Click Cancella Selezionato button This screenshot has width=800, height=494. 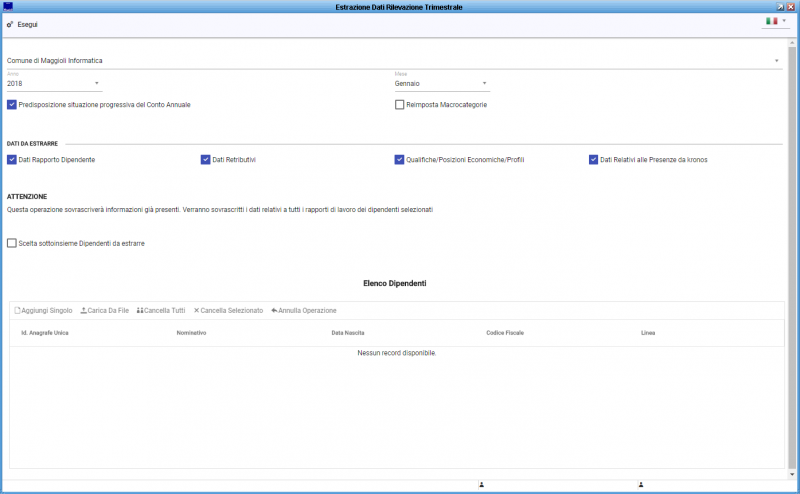pyautogui.click(x=228, y=310)
